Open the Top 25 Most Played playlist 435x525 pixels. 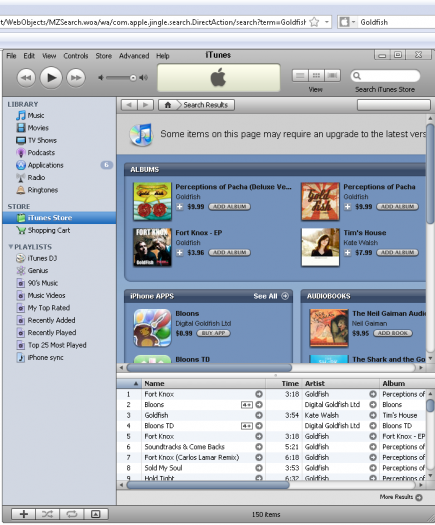(57, 345)
